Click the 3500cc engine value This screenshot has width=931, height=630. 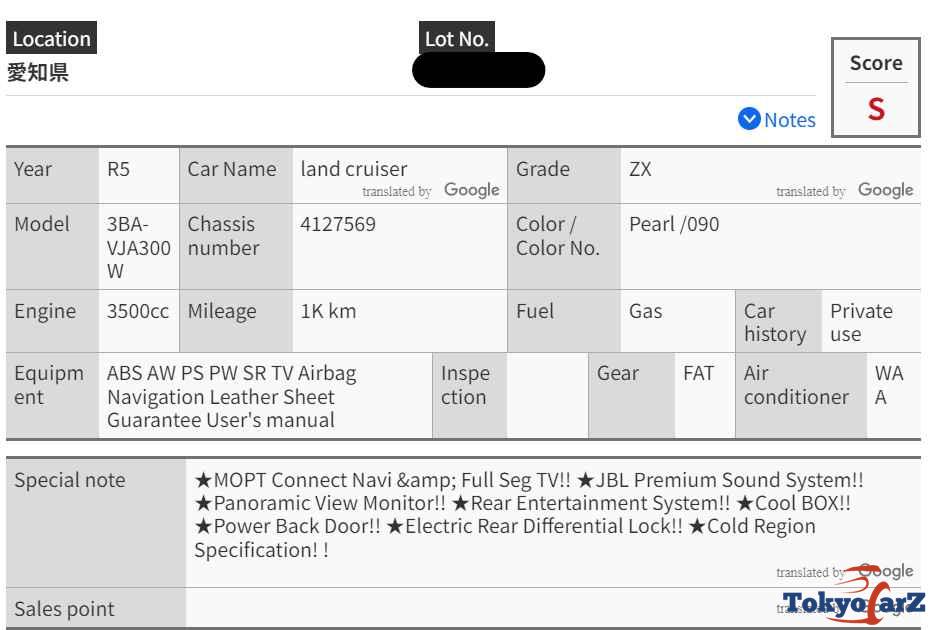click(138, 311)
